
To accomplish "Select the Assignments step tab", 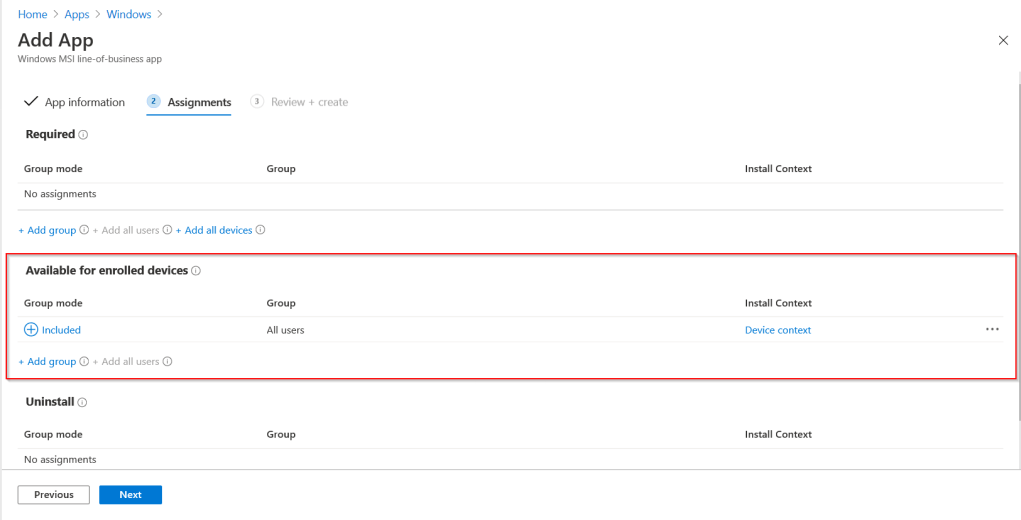I will click(x=198, y=102).
